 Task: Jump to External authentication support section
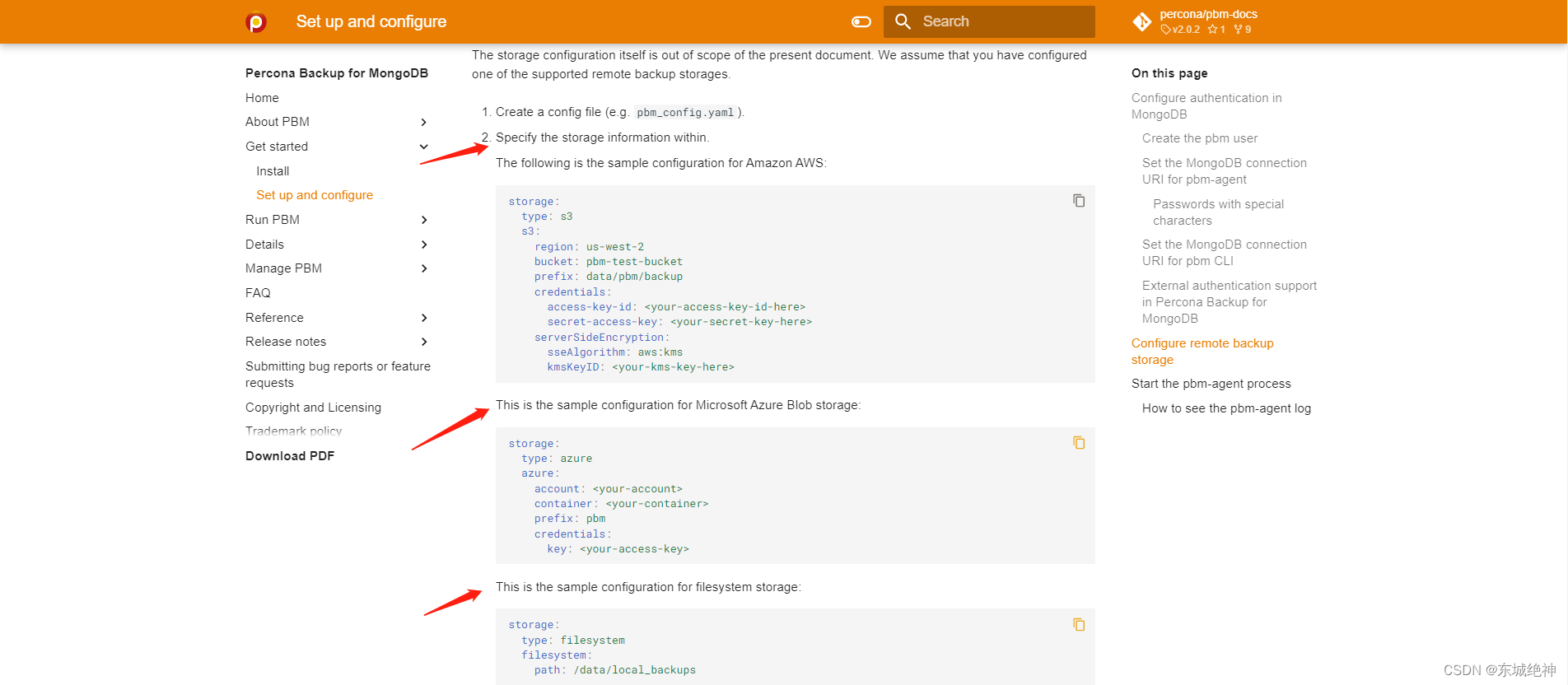click(1230, 302)
